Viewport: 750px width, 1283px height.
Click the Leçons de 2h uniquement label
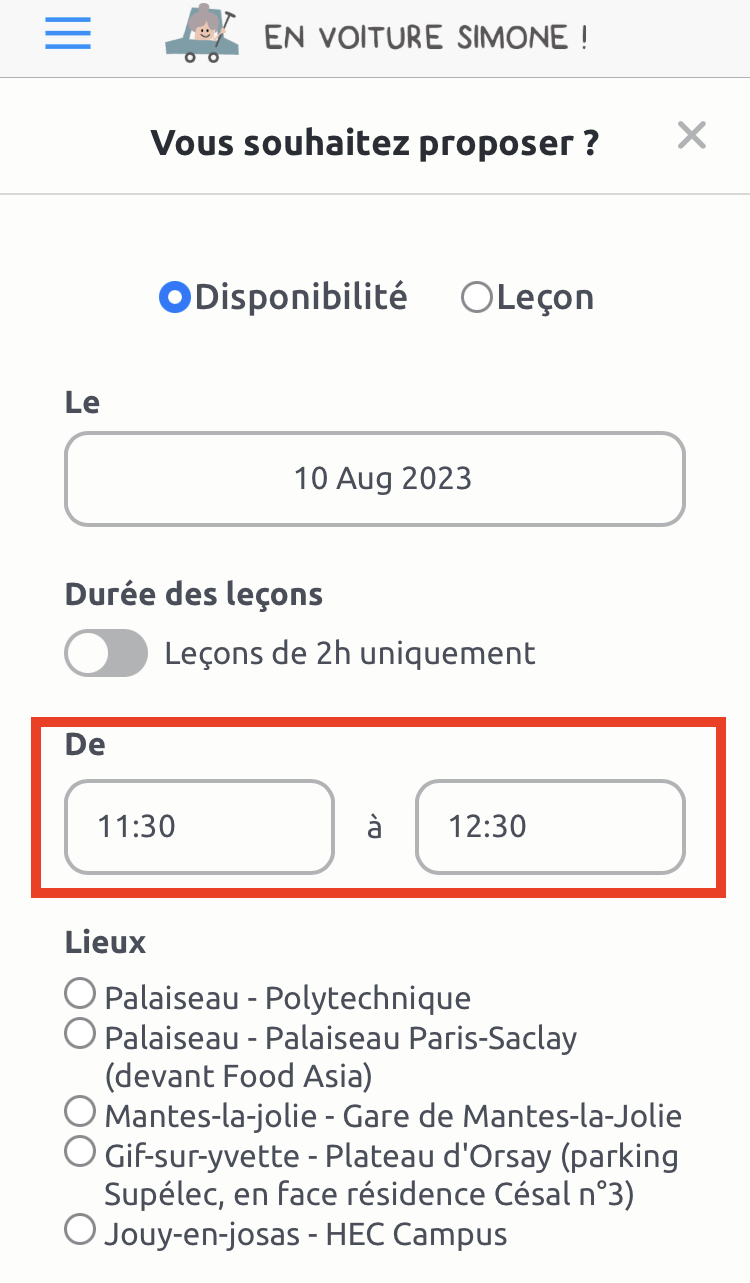coord(350,654)
